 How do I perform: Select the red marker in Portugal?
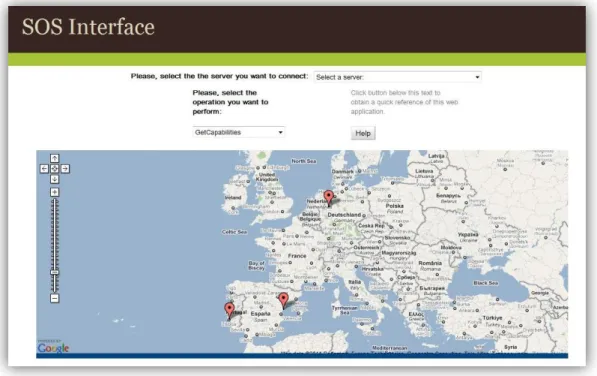(229, 310)
